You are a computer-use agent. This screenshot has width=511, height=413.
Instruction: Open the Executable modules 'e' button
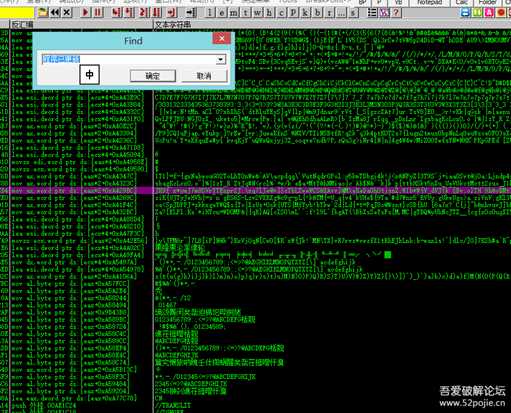222,13
